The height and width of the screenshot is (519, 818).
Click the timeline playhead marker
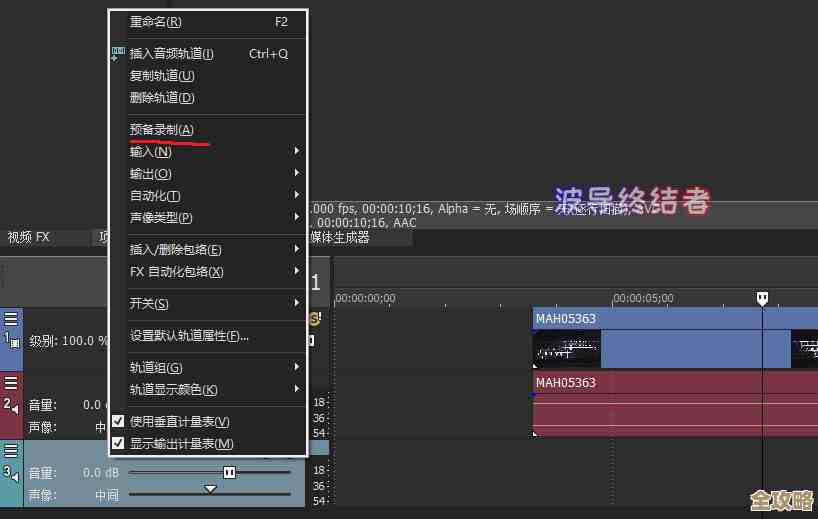762,298
